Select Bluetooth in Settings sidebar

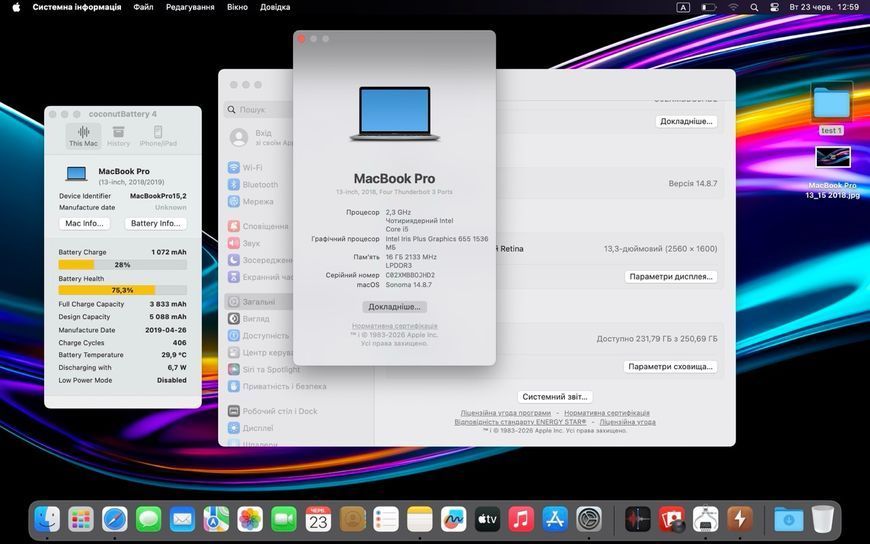[x=255, y=184]
